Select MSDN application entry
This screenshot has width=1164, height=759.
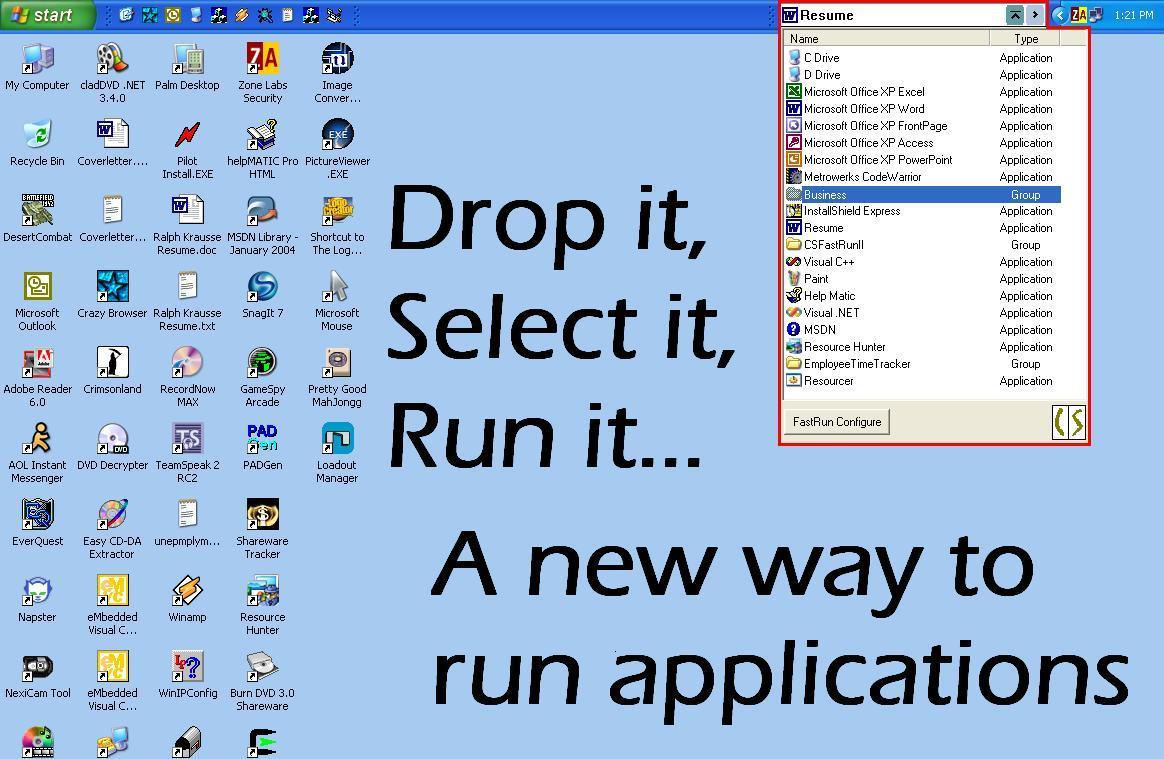click(923, 330)
